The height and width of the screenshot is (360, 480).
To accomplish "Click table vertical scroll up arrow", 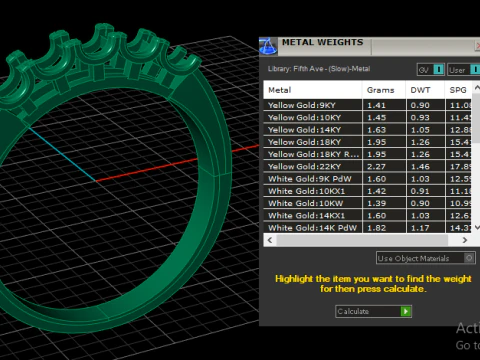I will click(x=477, y=88).
